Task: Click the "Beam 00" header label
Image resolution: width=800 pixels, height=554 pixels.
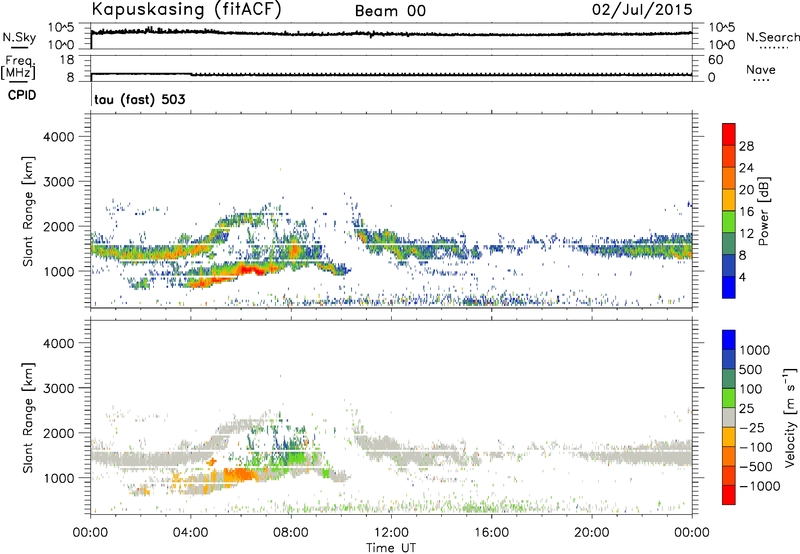Action: [390, 11]
